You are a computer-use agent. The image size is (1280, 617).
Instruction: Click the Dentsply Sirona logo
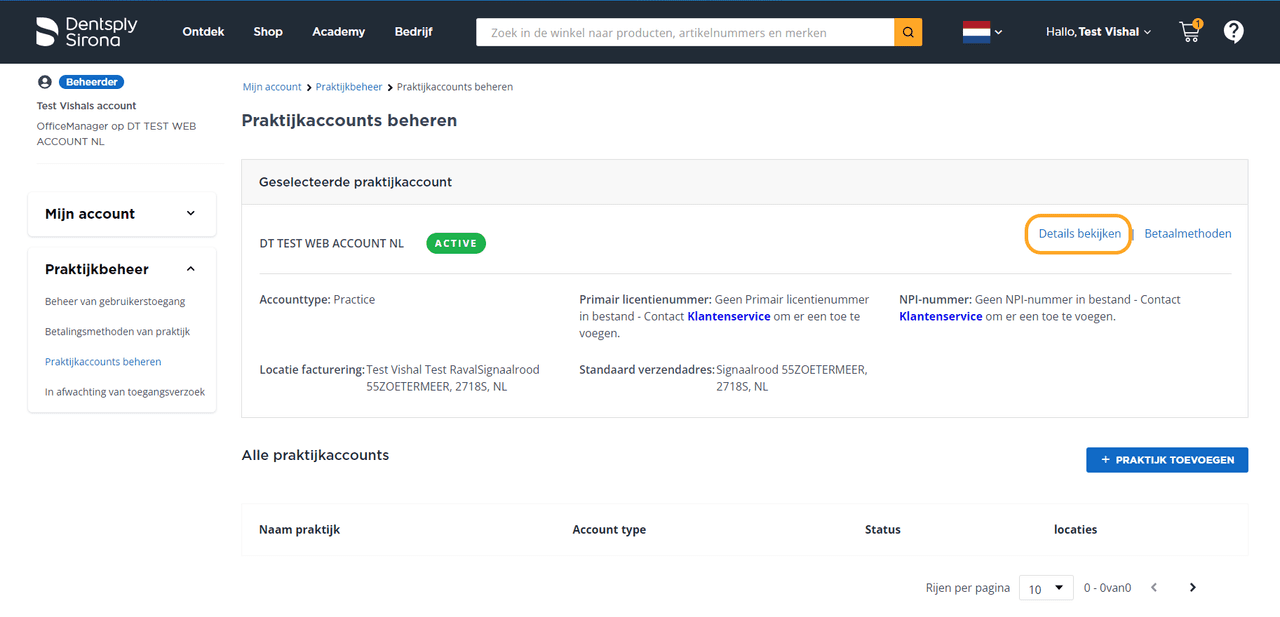(x=86, y=32)
